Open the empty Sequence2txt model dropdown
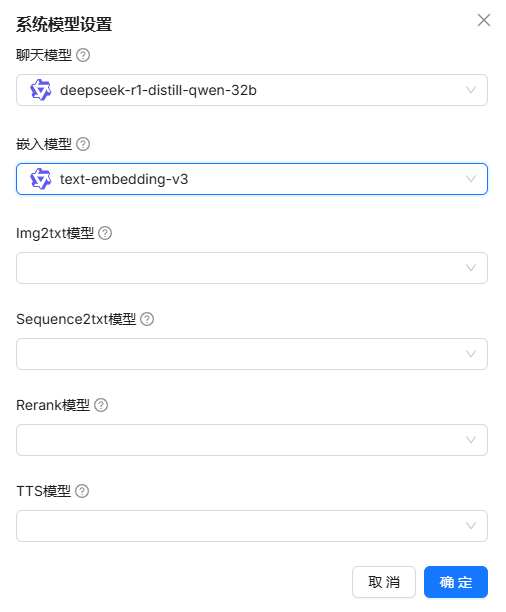 (x=252, y=354)
